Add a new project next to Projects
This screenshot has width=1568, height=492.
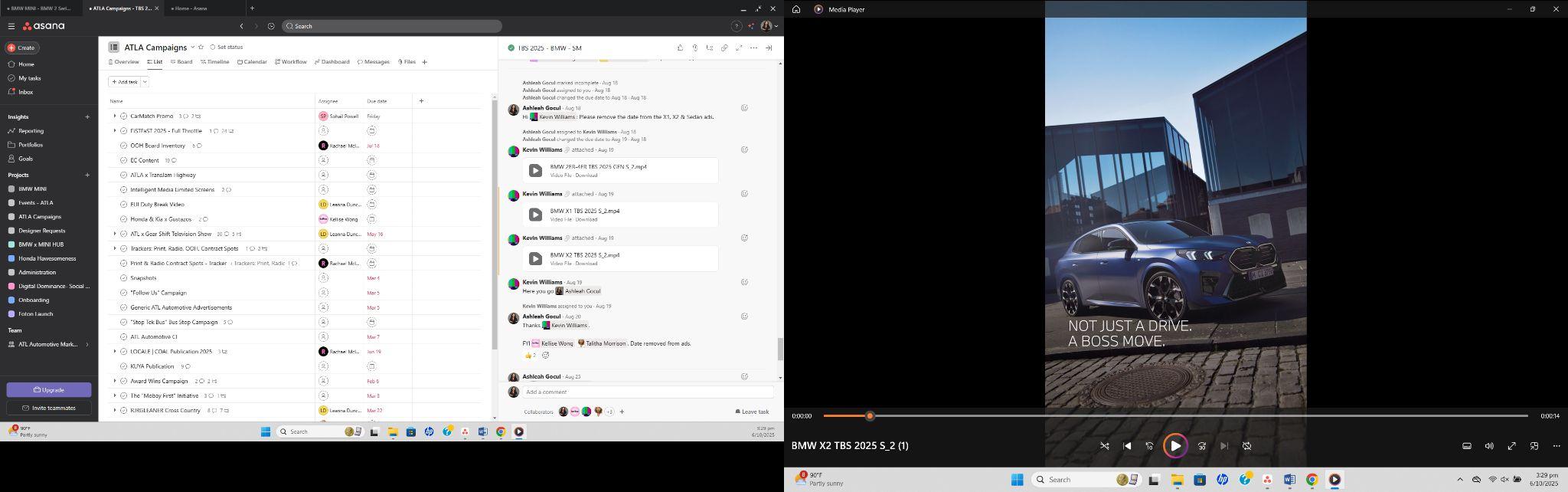tap(87, 175)
